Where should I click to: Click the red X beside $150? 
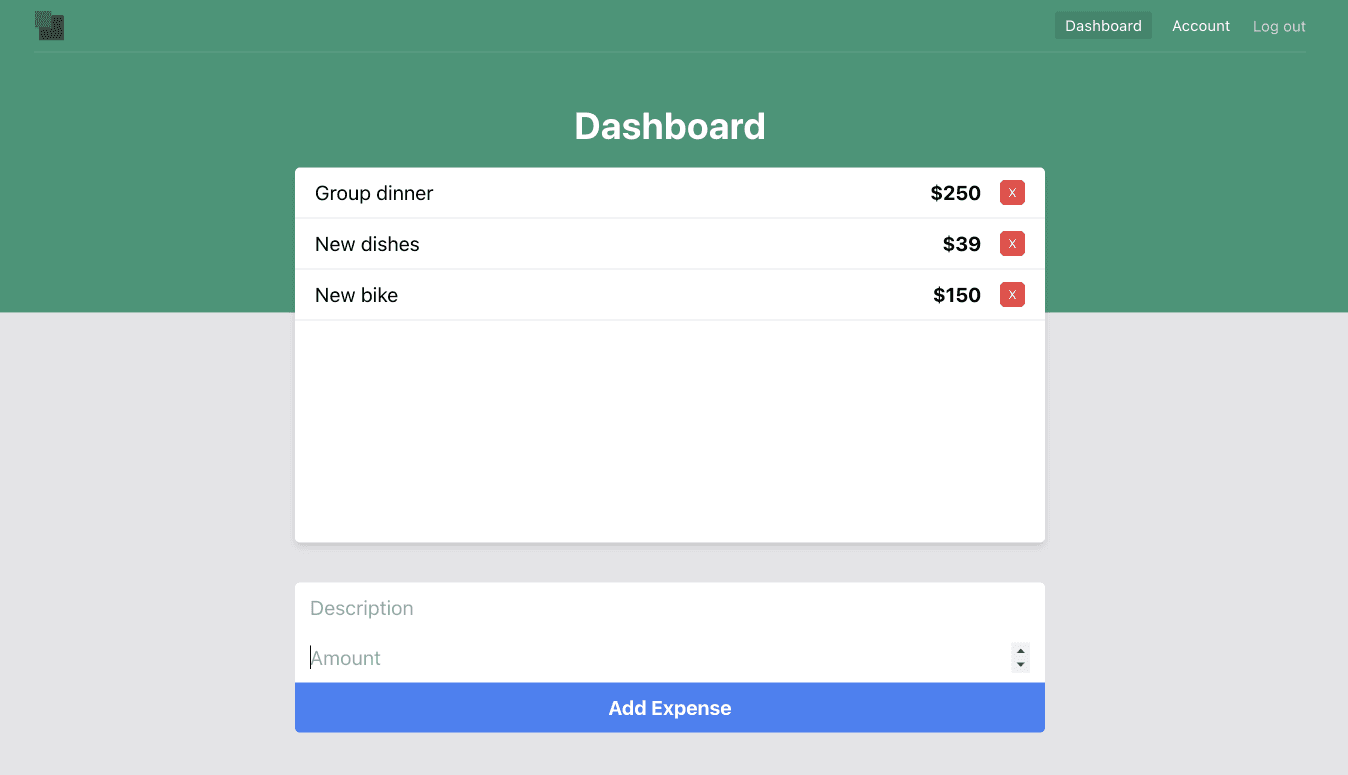[x=1011, y=294]
